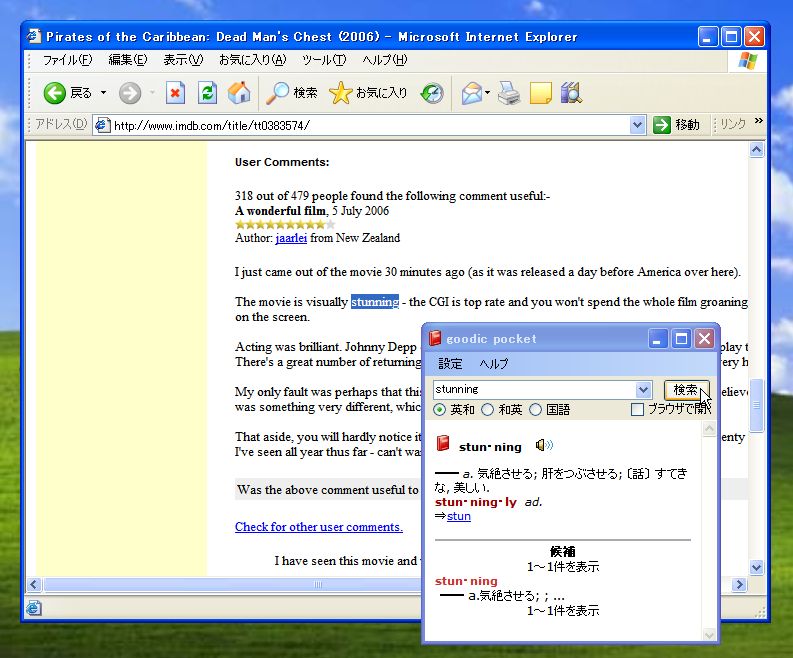Click the Mail envelope toolbar icon

coord(471,93)
